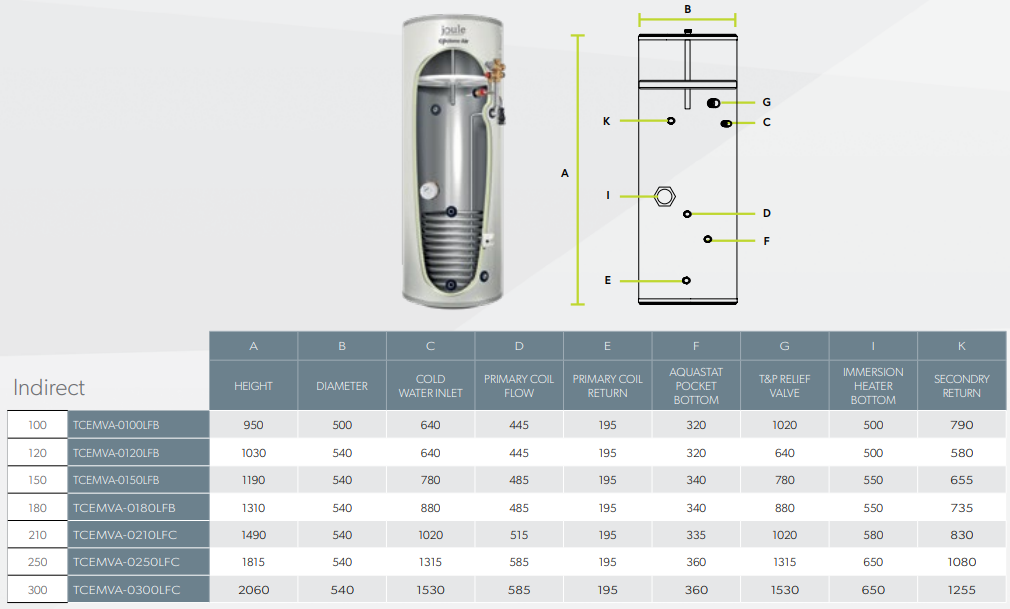This screenshot has height=609, width=1010.
Task: Click the Indirect section heading
Action: [49, 387]
